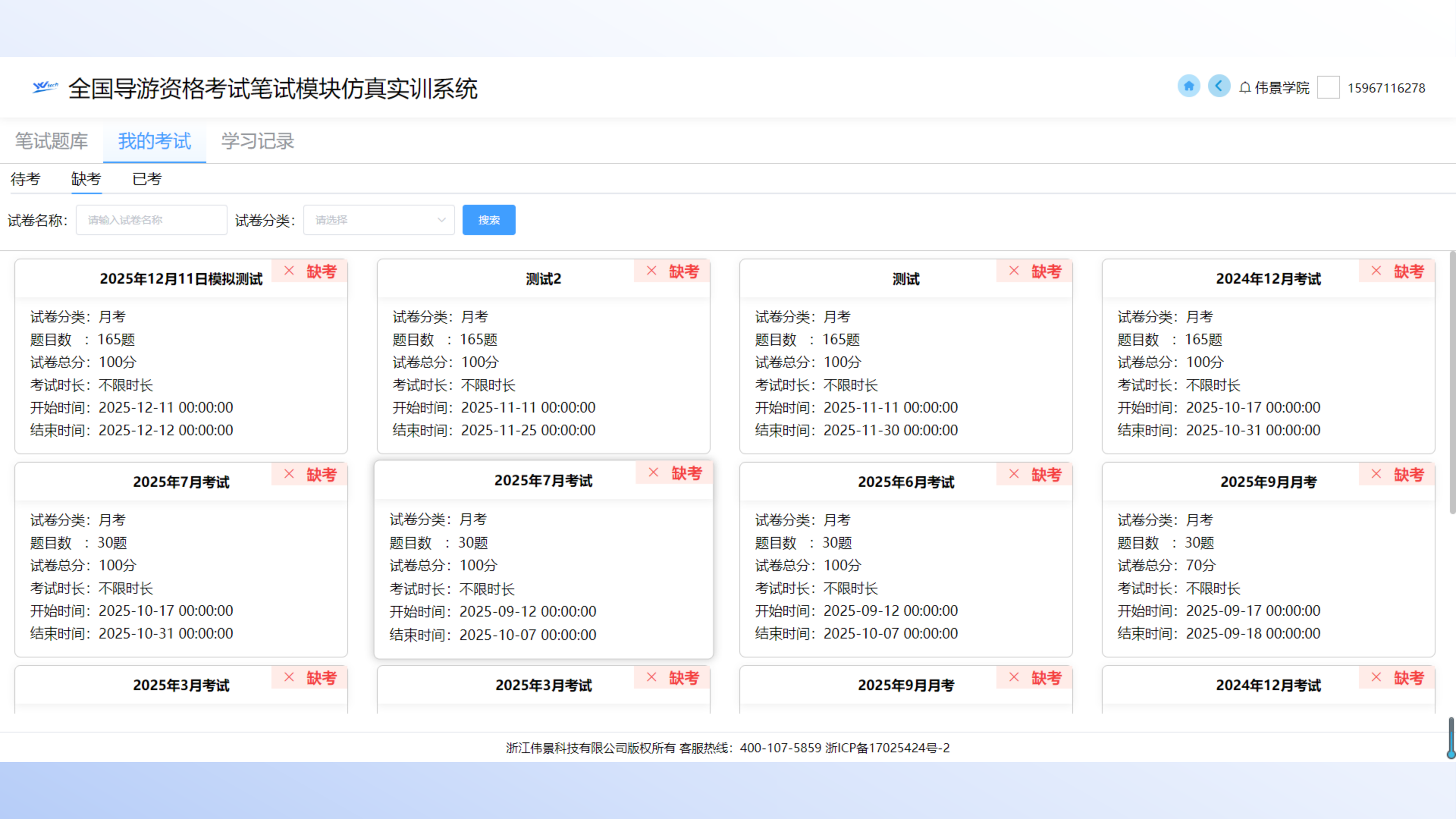This screenshot has height=819, width=1456.
Task: Click 伟景学院 label in header
Action: pos(1282,88)
